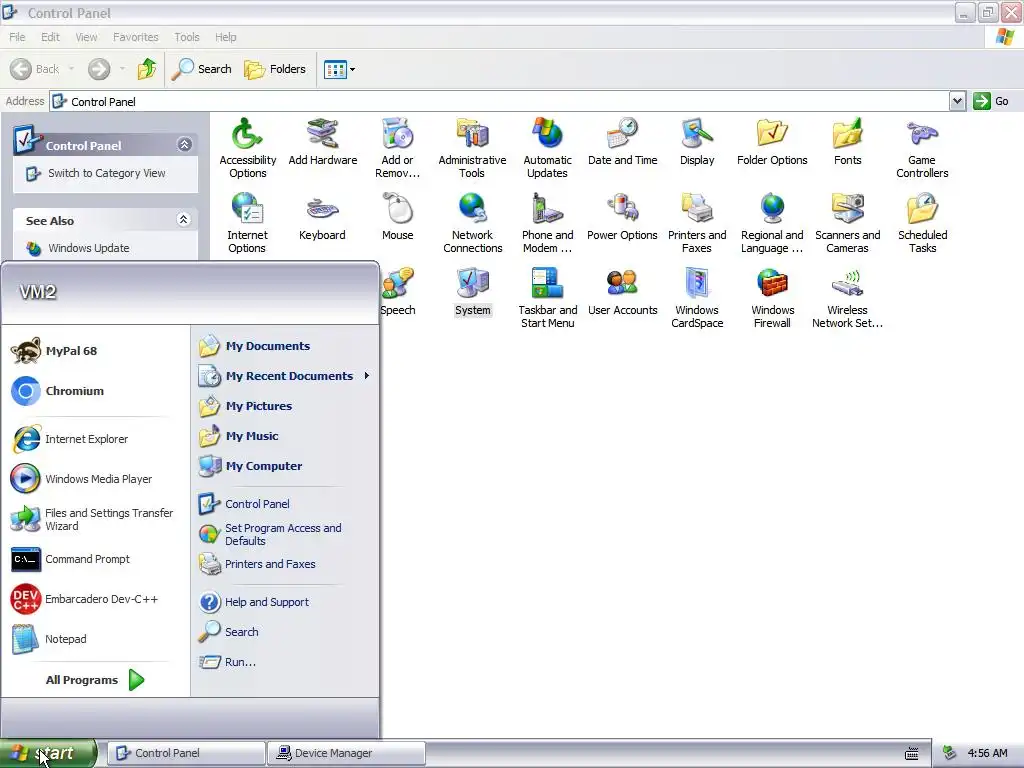The image size is (1024, 768).
Task: Open Notepad from Start menu
Action: click(95, 639)
